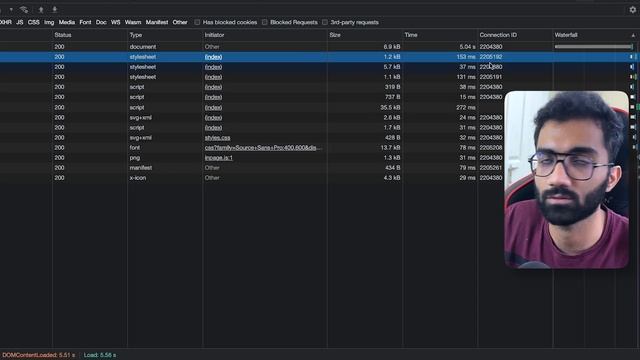Filter requests by CSS type
Viewport: 640px width, 360px height.
(33, 22)
